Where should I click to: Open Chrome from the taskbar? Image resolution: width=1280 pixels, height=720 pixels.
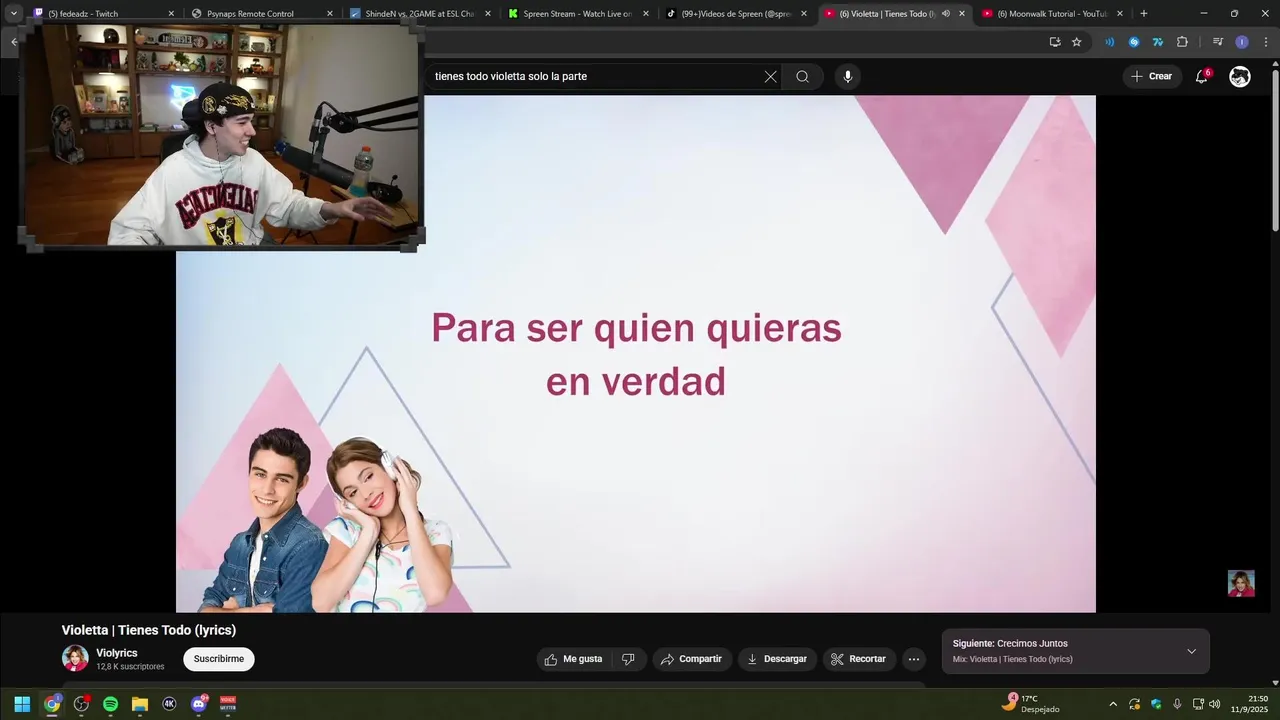pyautogui.click(x=52, y=704)
